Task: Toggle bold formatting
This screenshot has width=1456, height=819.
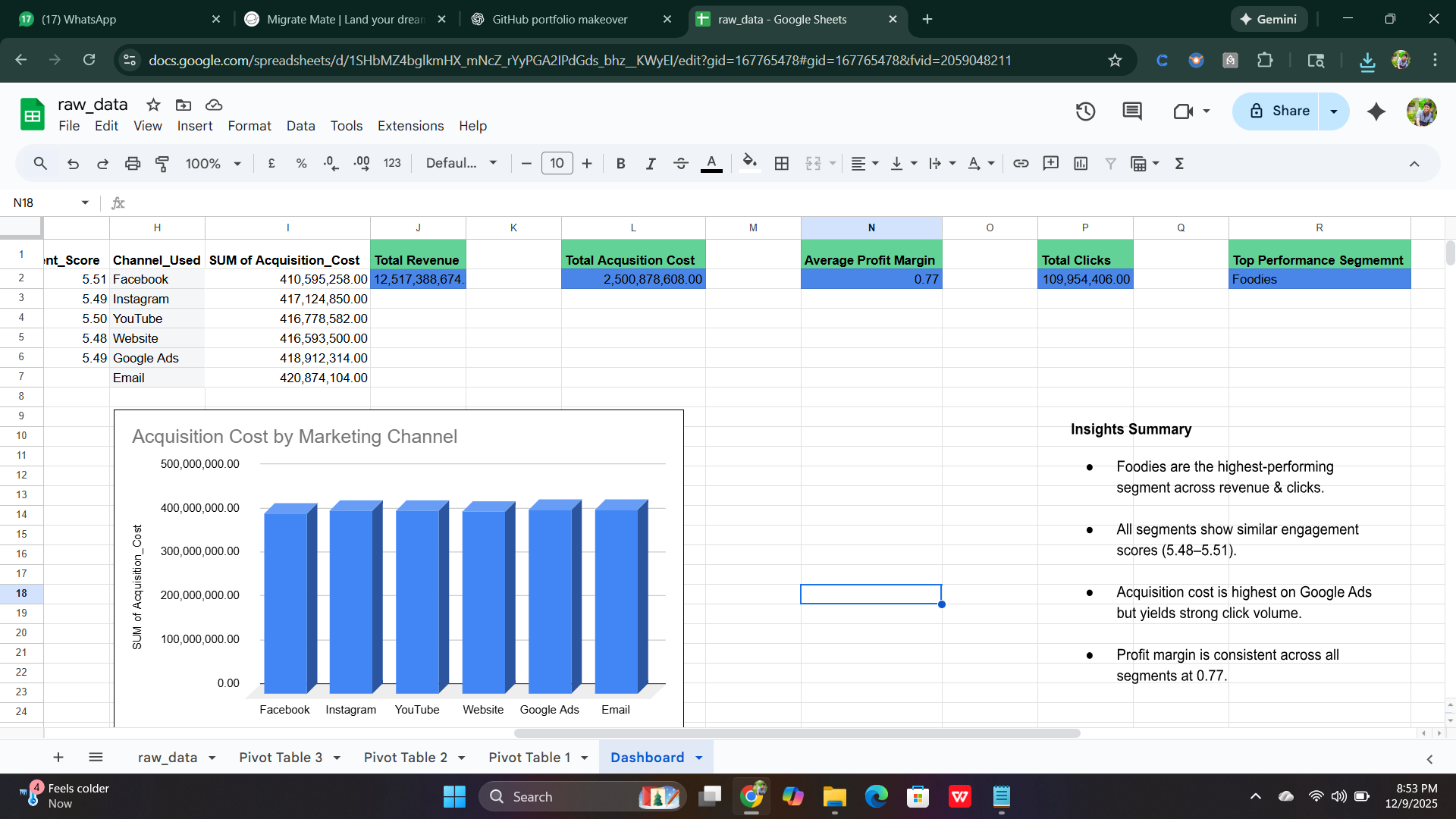Action: coord(620,163)
